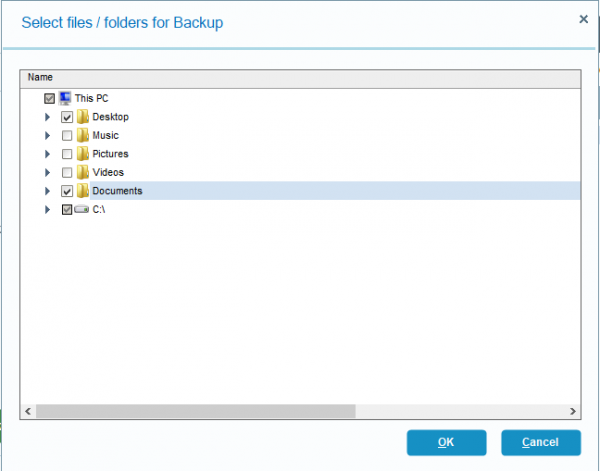Select the 'This PC' label
The width and height of the screenshot is (600, 471).
tap(91, 98)
